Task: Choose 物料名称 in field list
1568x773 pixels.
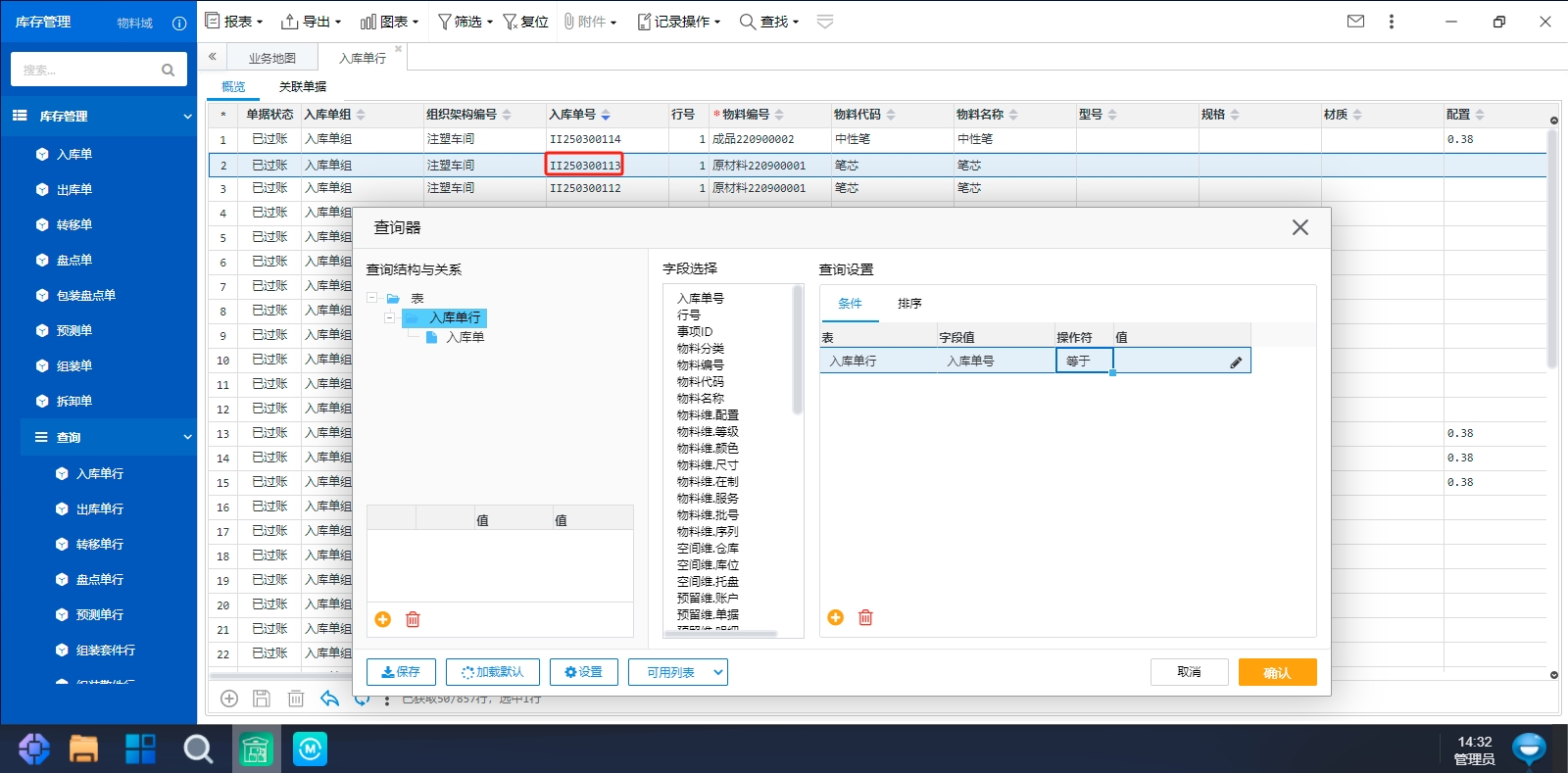Action: click(701, 399)
